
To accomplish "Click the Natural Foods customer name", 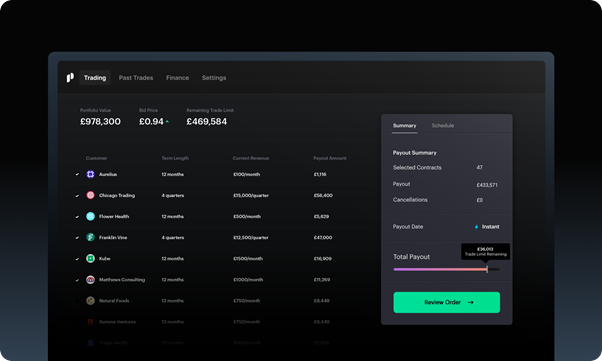I will [114, 301].
